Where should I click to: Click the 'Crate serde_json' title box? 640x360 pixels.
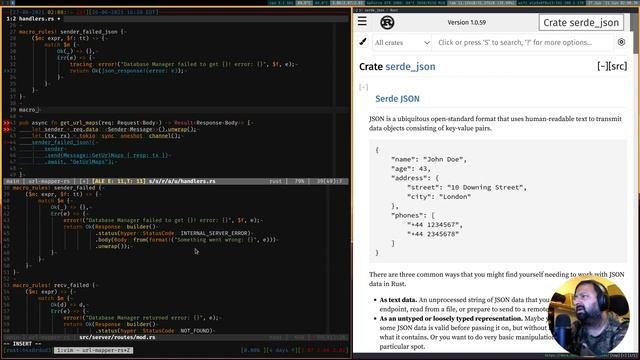coord(581,22)
